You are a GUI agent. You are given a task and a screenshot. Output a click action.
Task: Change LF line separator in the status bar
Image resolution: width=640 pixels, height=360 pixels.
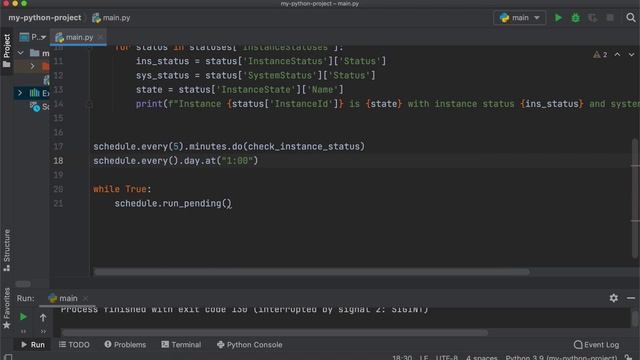click(424, 357)
